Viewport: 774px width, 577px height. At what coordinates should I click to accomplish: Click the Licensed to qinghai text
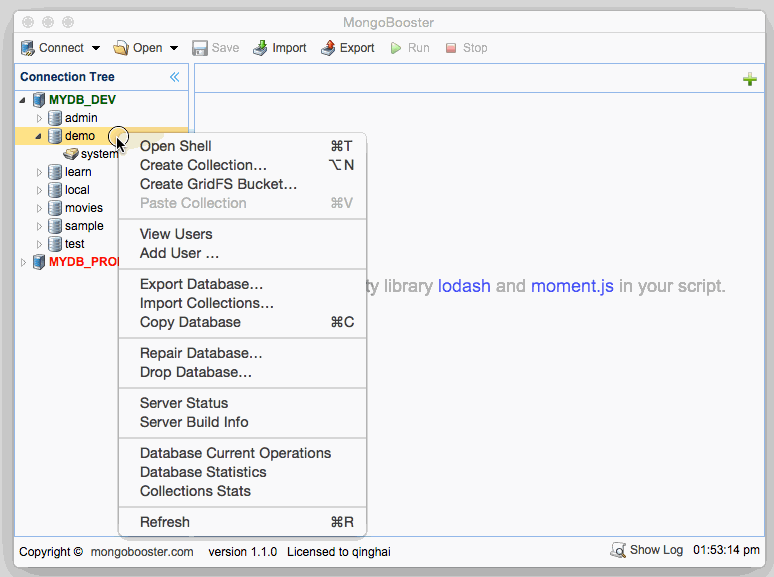(x=339, y=552)
